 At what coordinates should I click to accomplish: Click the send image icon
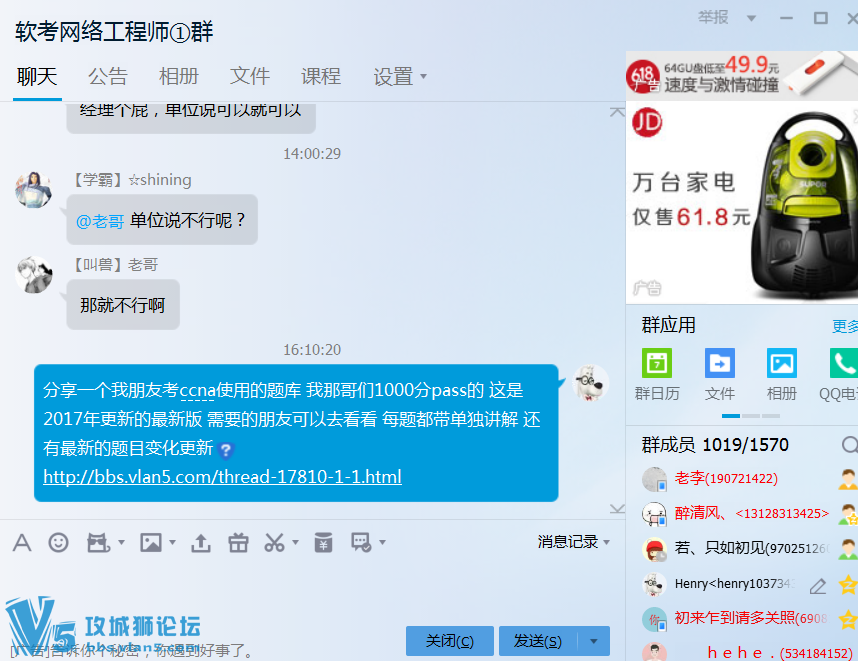[x=150, y=542]
